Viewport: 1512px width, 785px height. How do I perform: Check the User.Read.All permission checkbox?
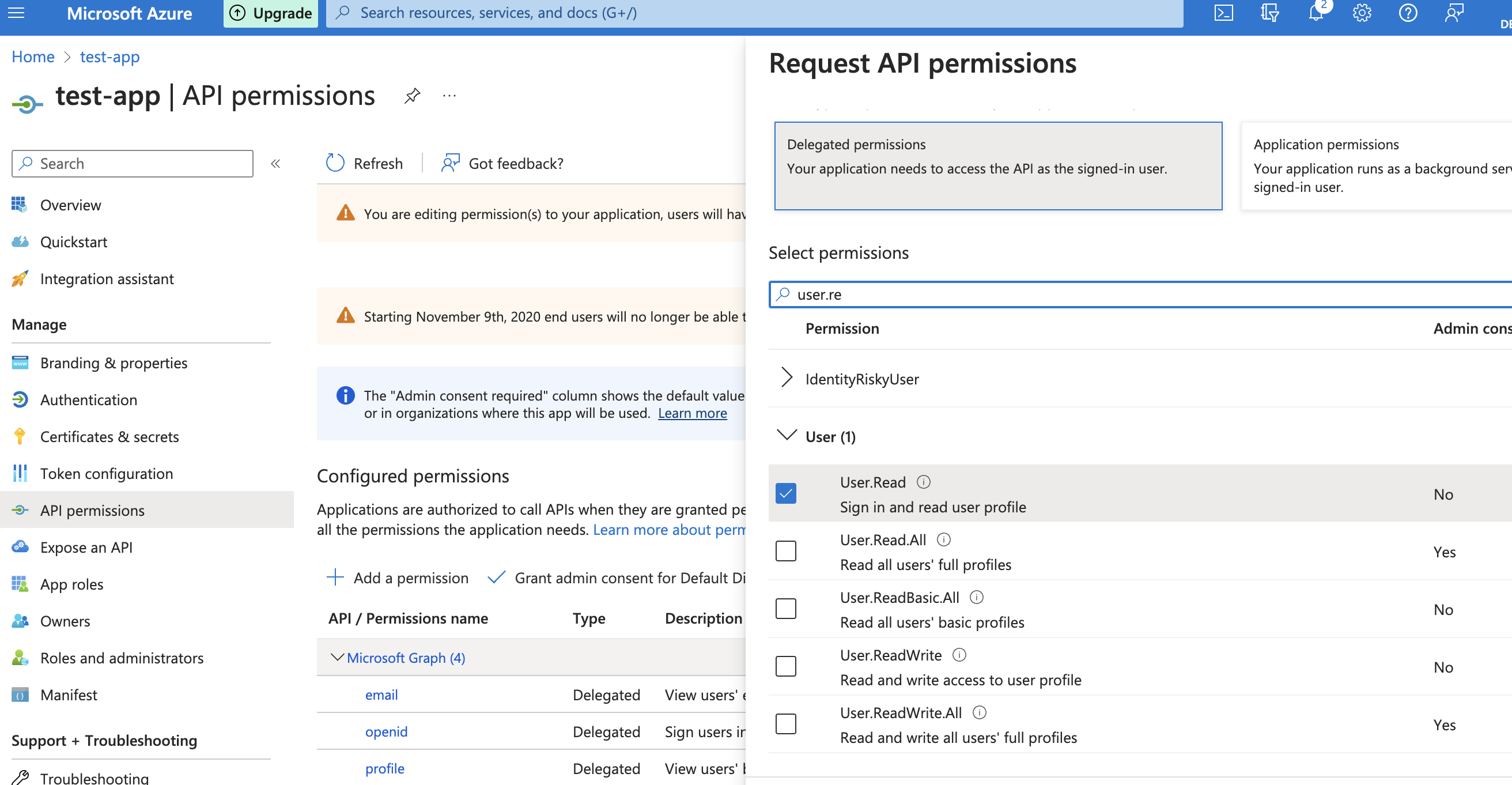tap(786, 551)
